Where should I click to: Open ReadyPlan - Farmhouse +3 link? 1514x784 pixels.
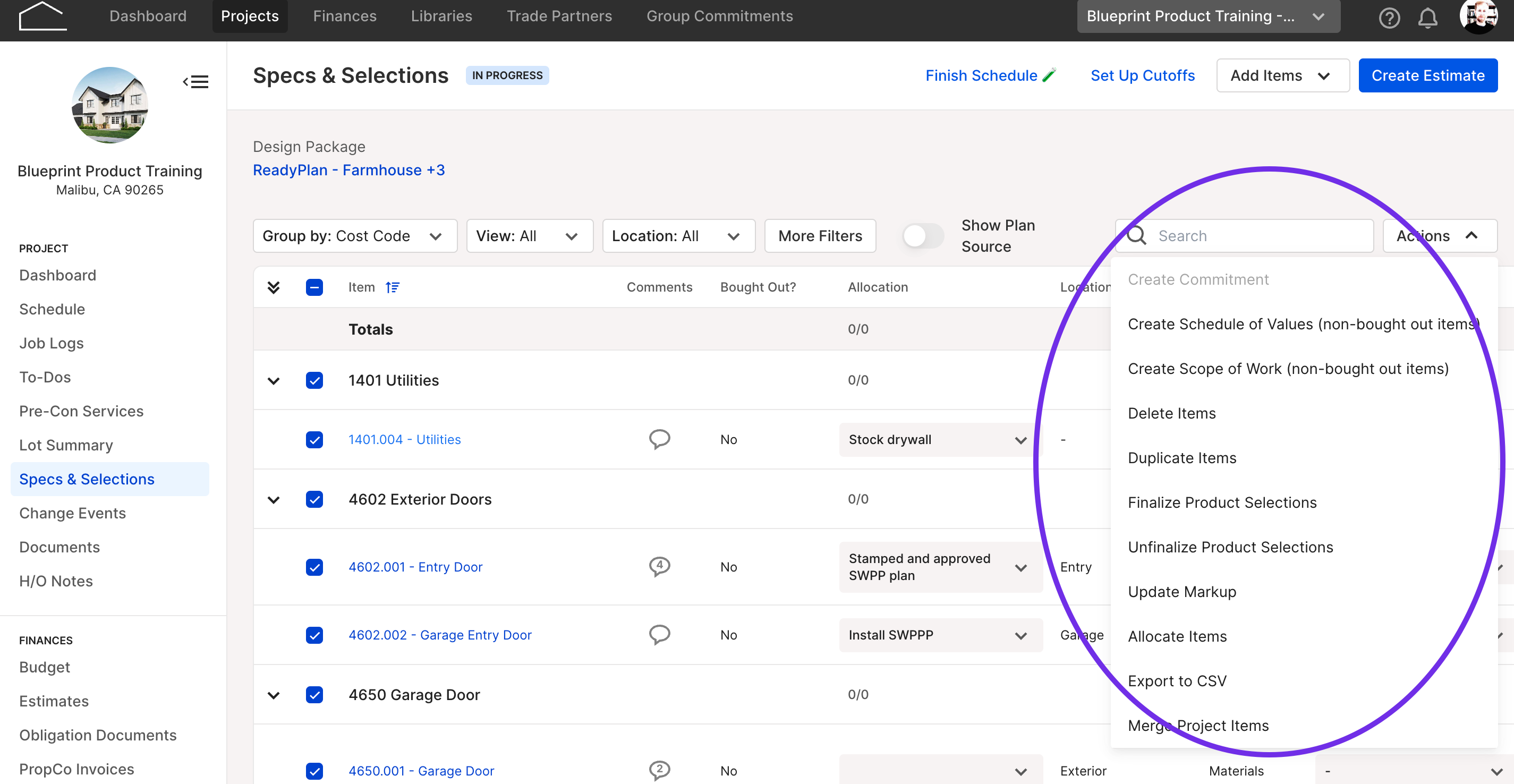pyautogui.click(x=348, y=170)
